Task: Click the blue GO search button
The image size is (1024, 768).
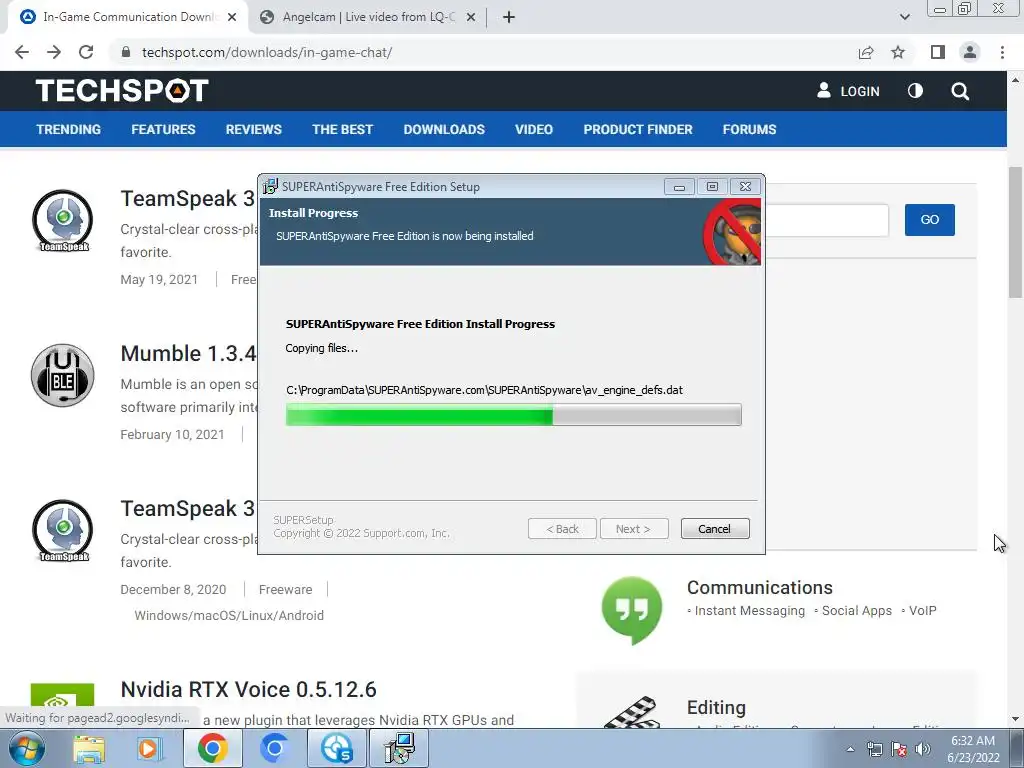Action: 929,219
